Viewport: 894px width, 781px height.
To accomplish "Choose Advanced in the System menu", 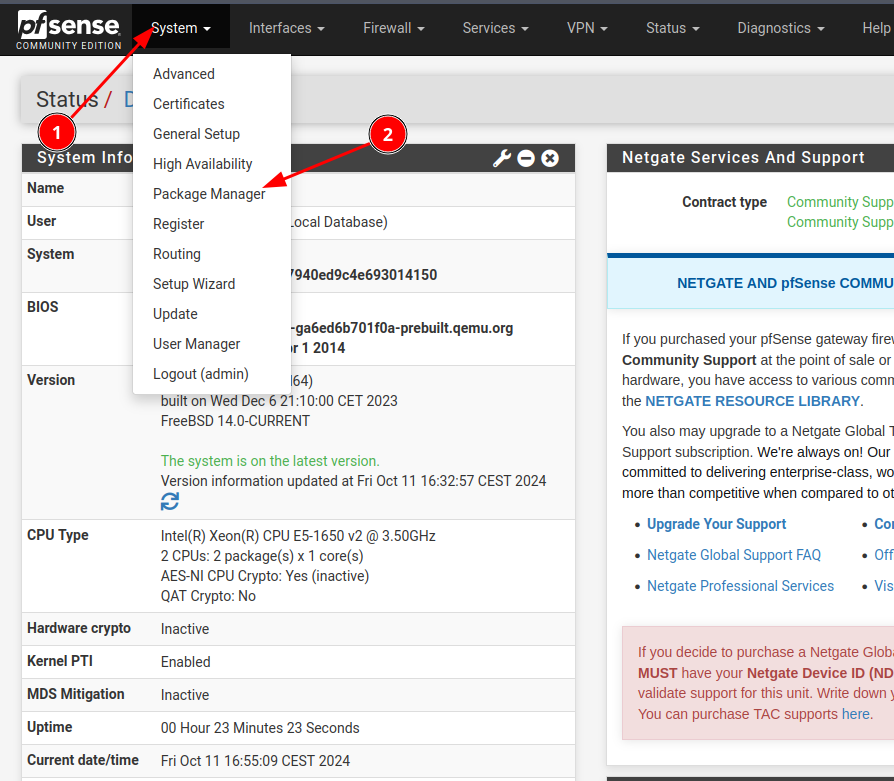I will tap(183, 74).
